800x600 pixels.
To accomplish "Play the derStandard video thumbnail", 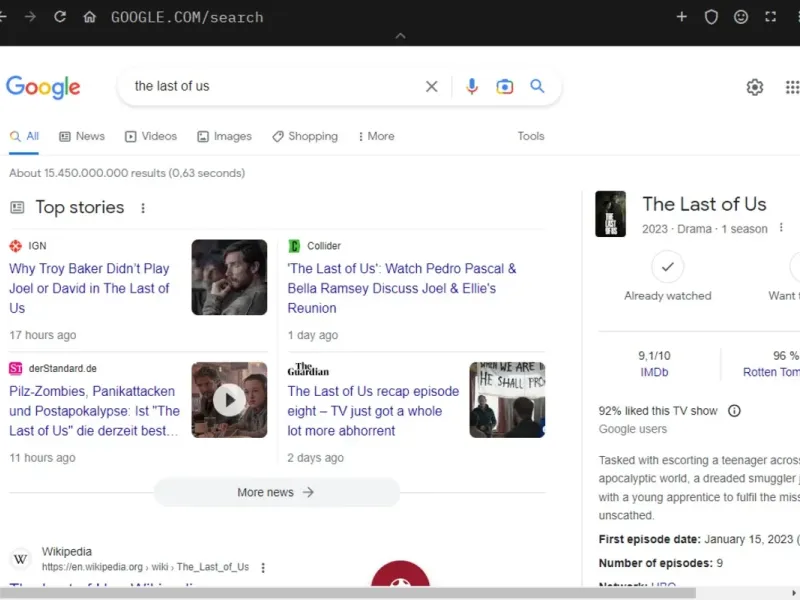I will [229, 400].
